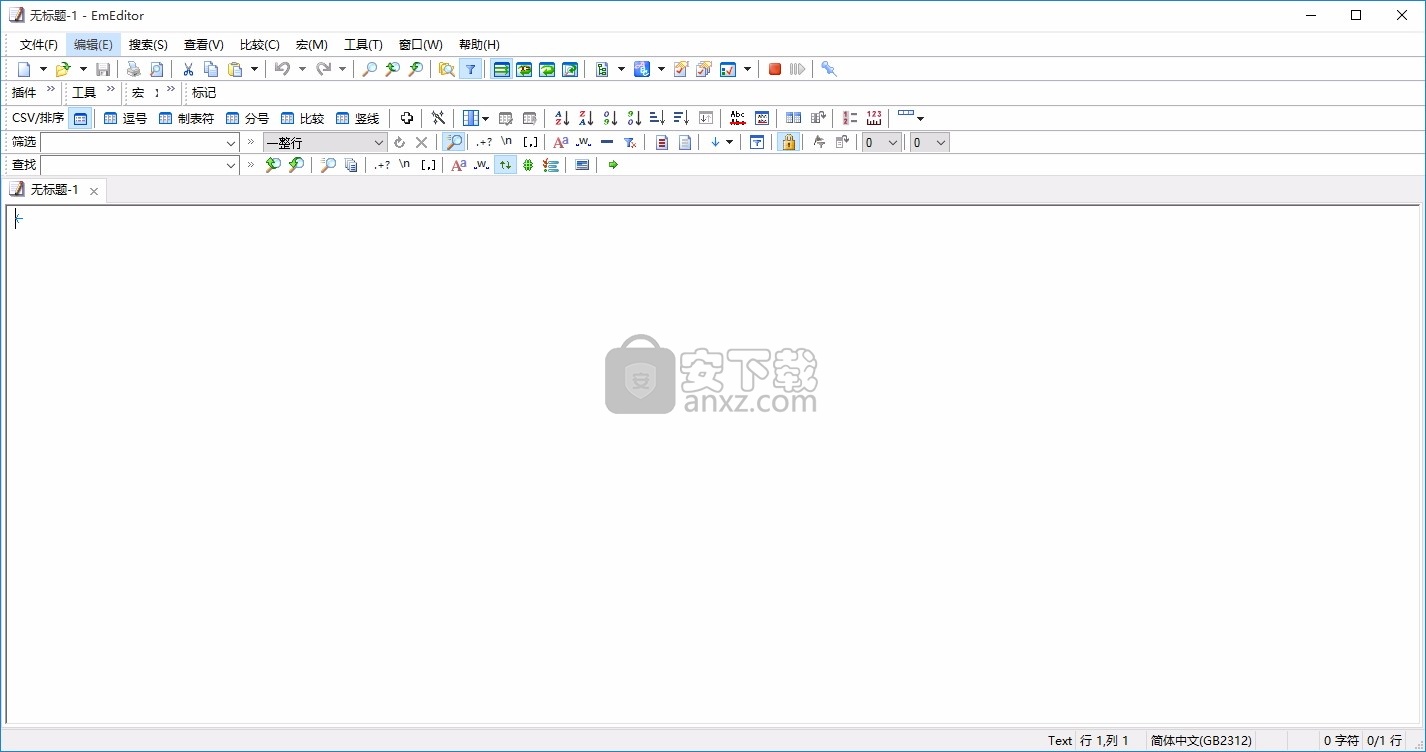Expand the Paste dropdown arrow
The width and height of the screenshot is (1426, 752).
[x=254, y=69]
